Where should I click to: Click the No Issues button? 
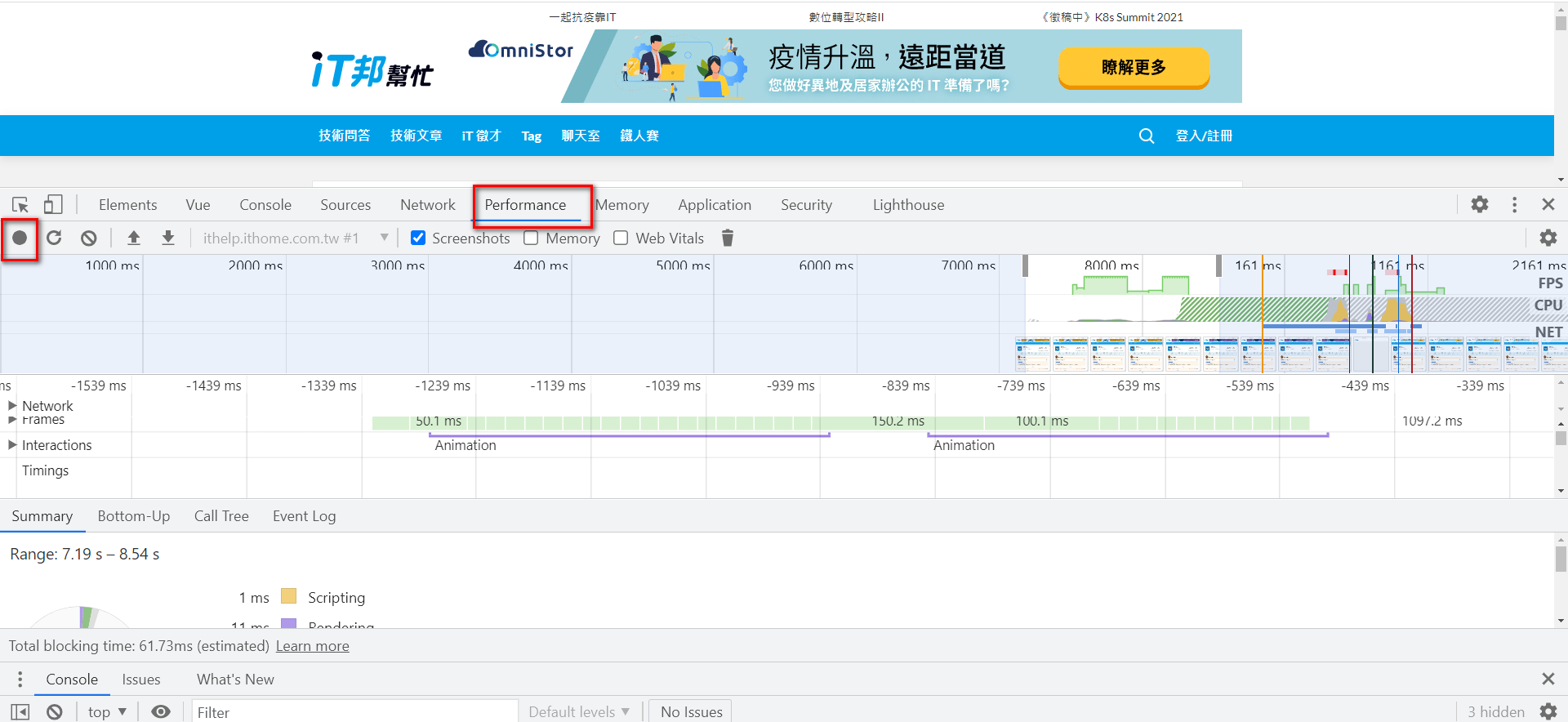[691, 712]
